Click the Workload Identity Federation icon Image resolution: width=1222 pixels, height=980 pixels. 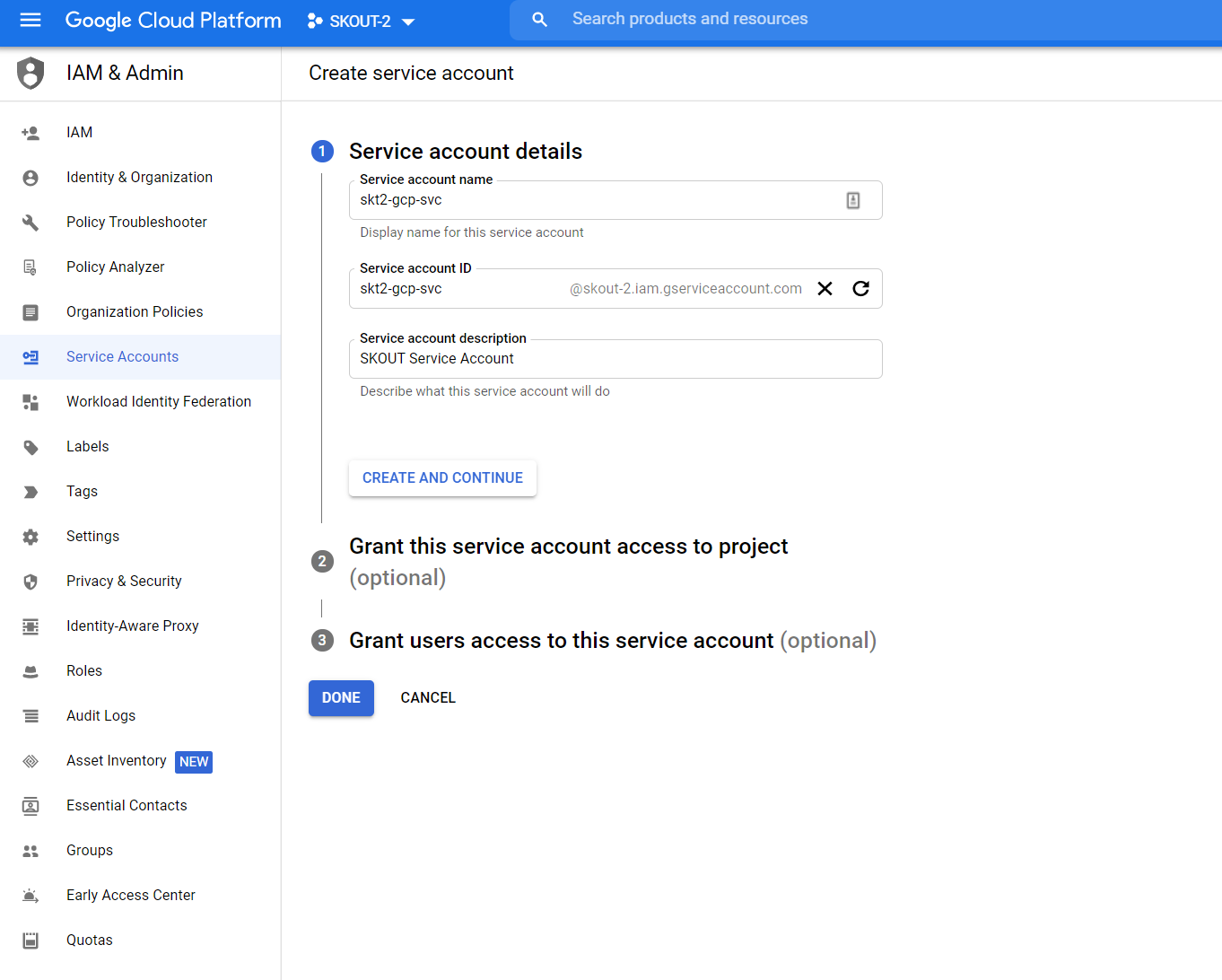click(31, 402)
